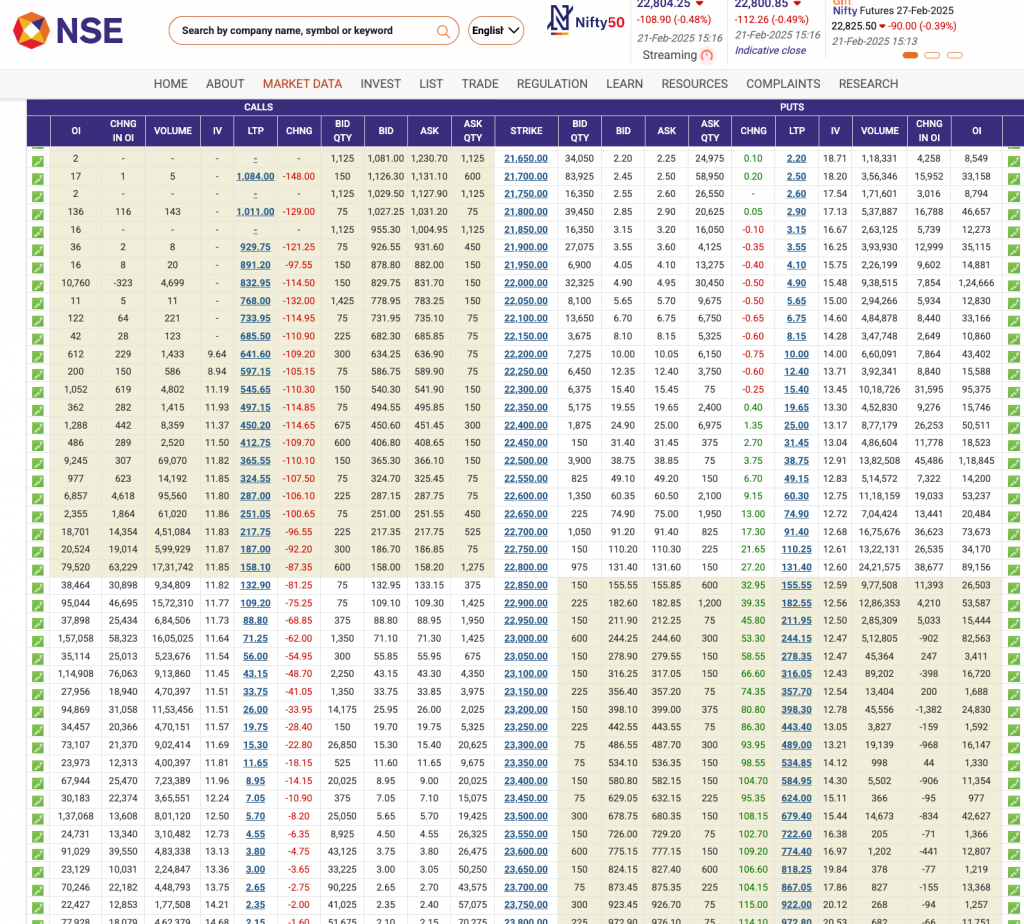Select third ticker carousel indicator dot
Image resolution: width=1024 pixels, height=924 pixels.
click(954, 56)
